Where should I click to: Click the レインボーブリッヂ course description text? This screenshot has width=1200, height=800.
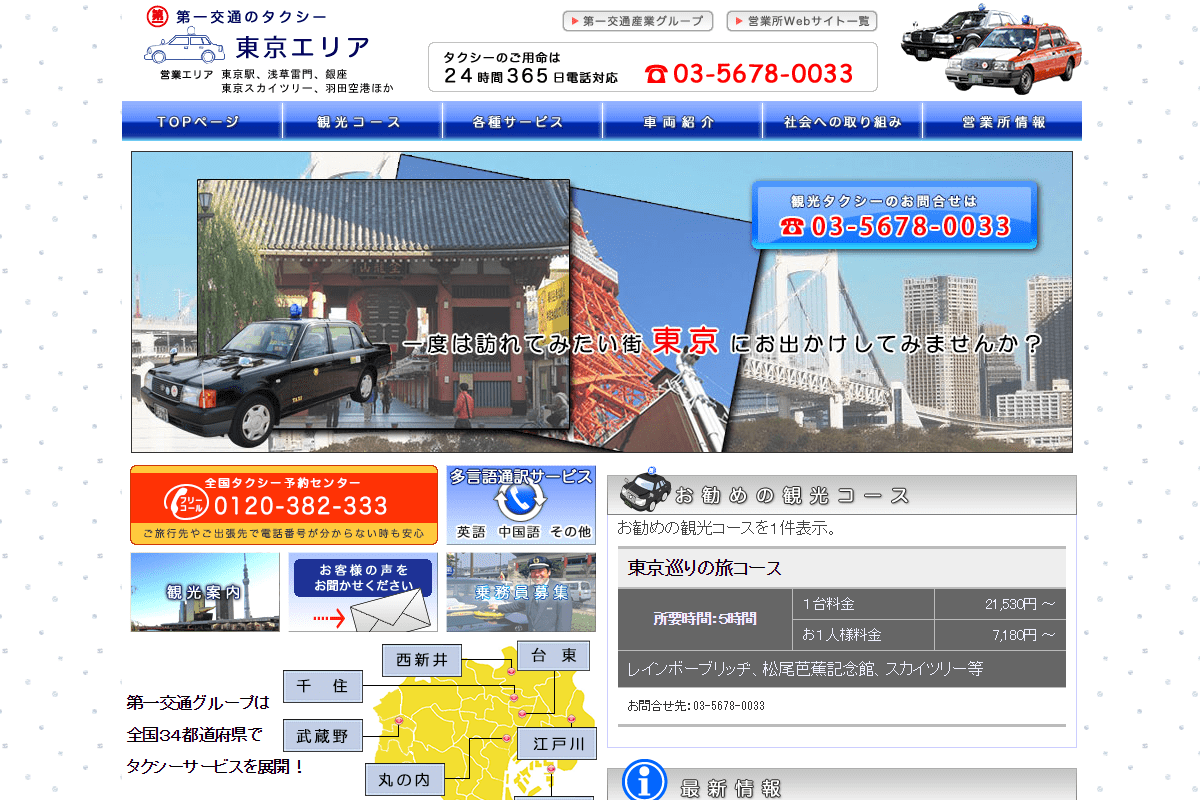(x=805, y=669)
